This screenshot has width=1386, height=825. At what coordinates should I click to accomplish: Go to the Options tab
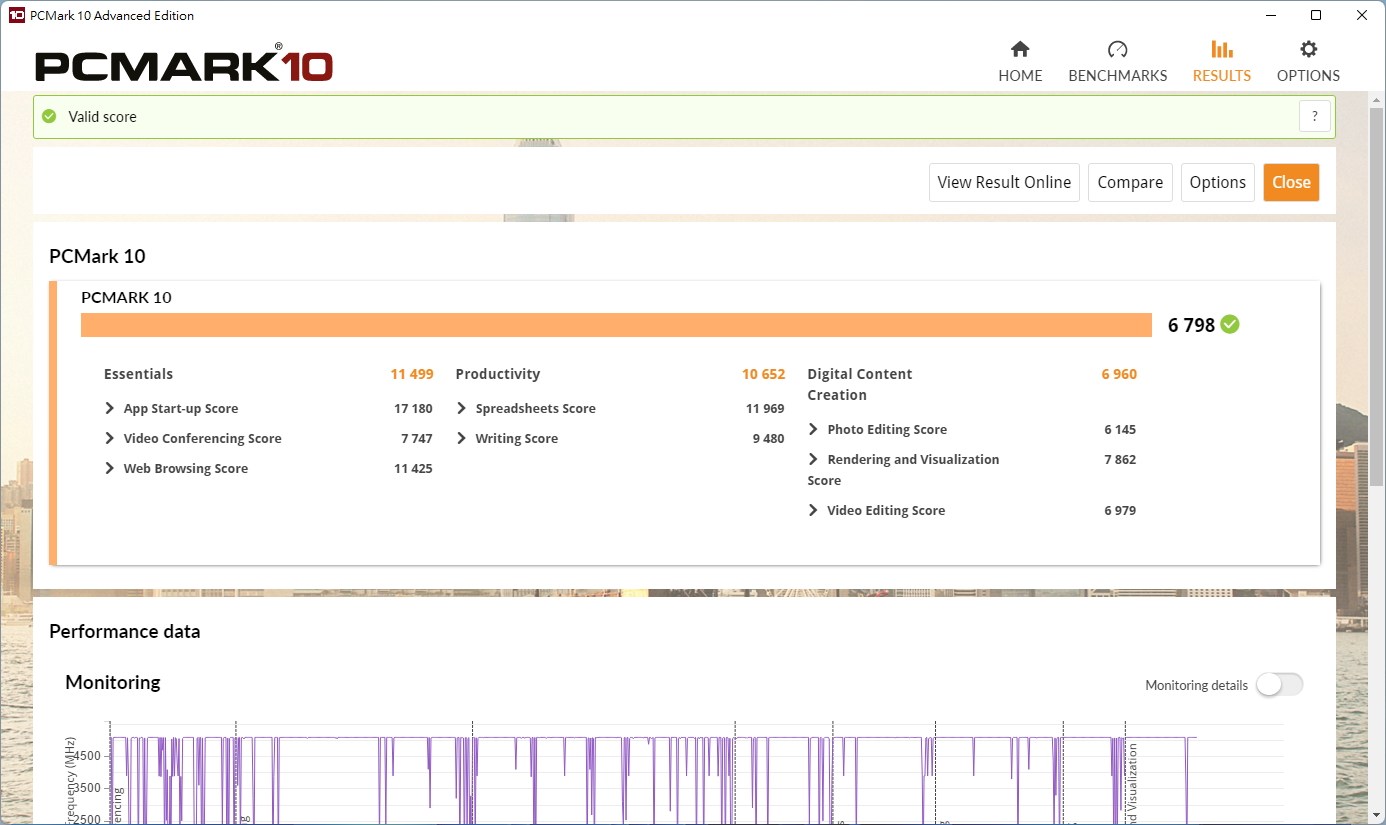[x=1308, y=62]
